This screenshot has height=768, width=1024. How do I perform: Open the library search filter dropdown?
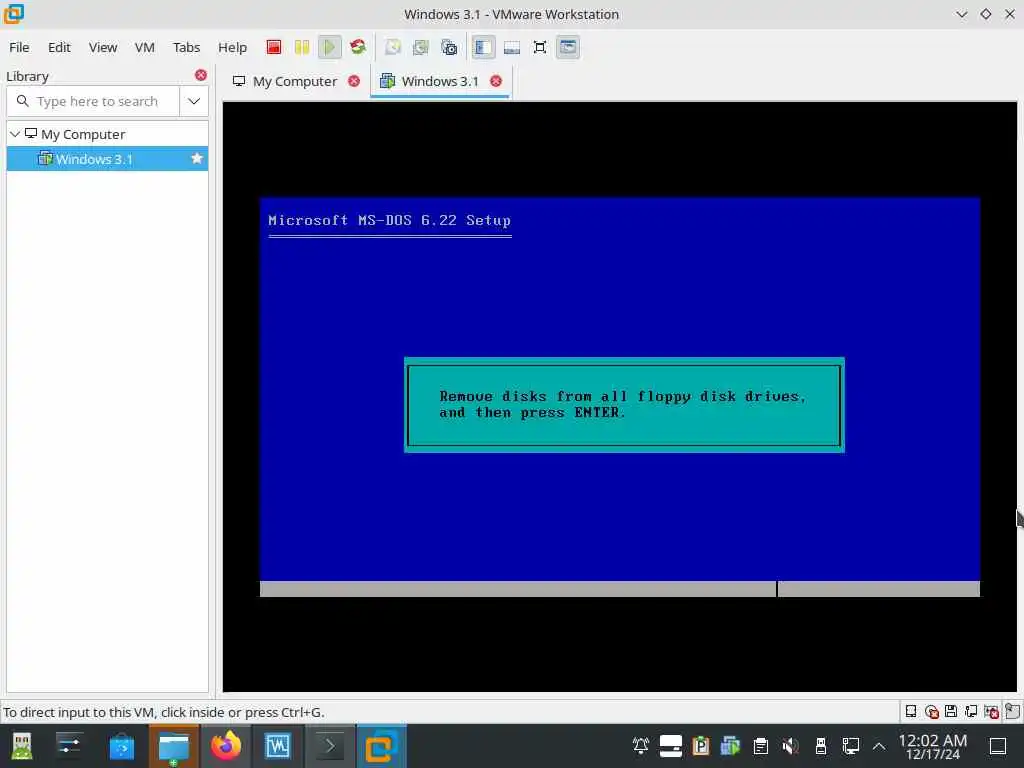(x=194, y=101)
